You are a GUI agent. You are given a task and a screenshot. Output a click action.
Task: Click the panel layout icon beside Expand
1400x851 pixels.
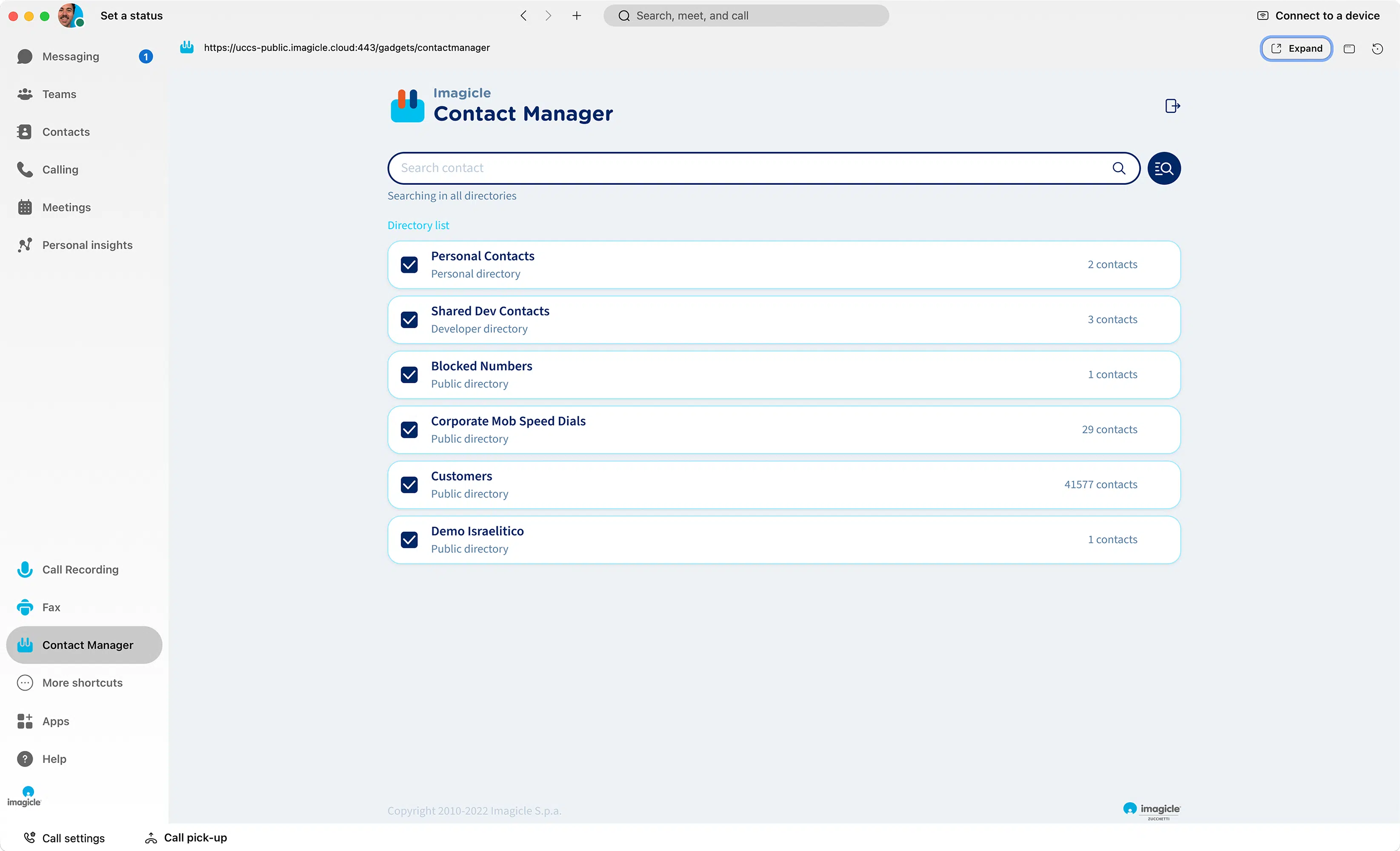(x=1349, y=49)
